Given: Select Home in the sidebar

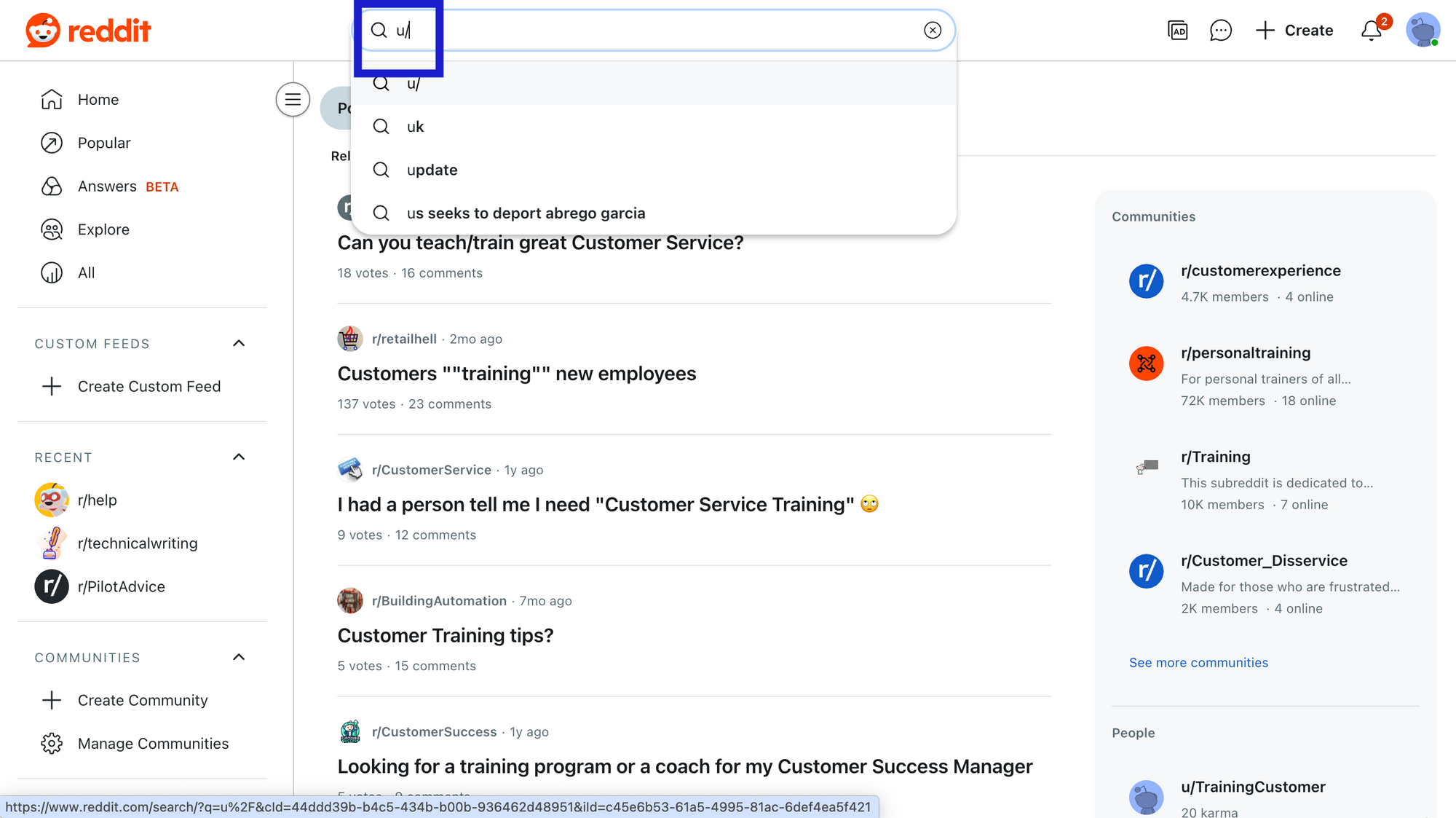Looking at the screenshot, I should click(98, 99).
